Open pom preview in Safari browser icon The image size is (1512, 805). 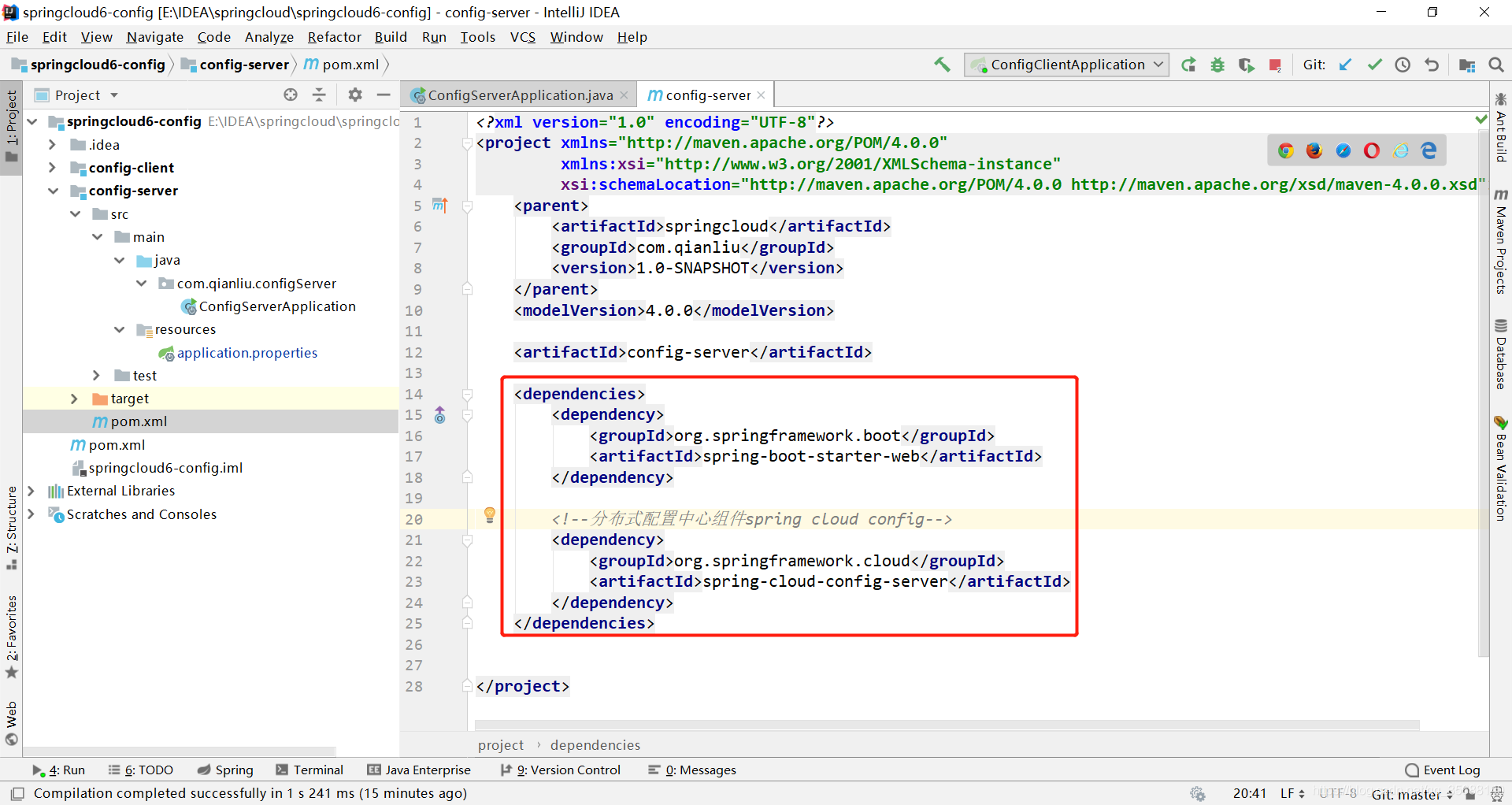(x=1343, y=150)
